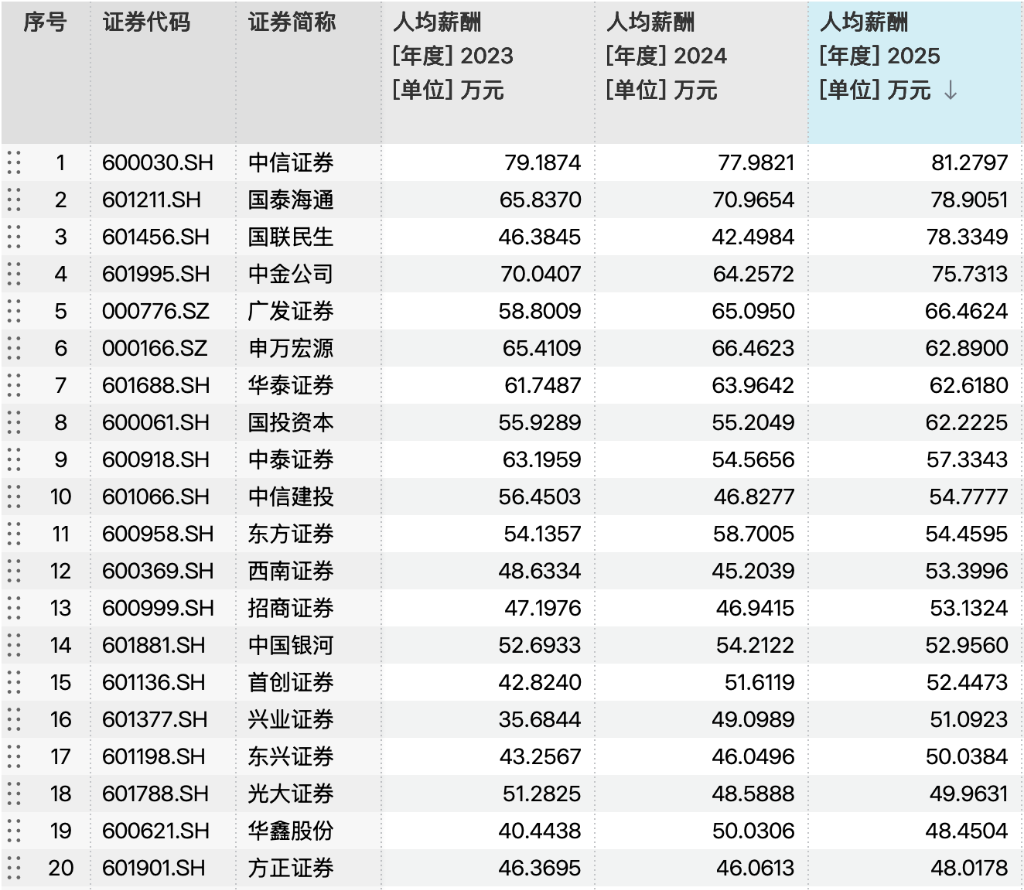The height and width of the screenshot is (890, 1024).
Task: Select stock code 601688.SH
Action: 156,385
